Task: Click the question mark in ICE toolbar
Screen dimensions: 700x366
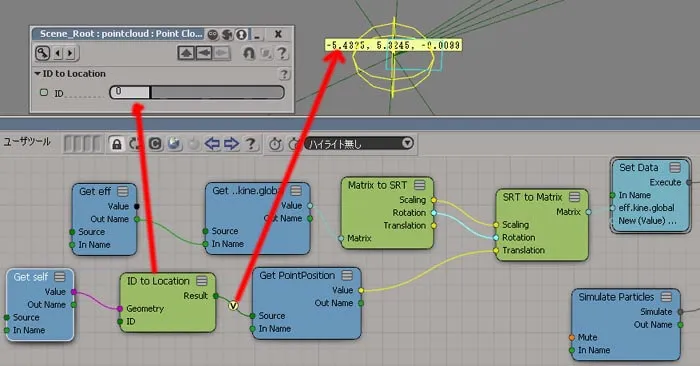Action: pos(251,144)
